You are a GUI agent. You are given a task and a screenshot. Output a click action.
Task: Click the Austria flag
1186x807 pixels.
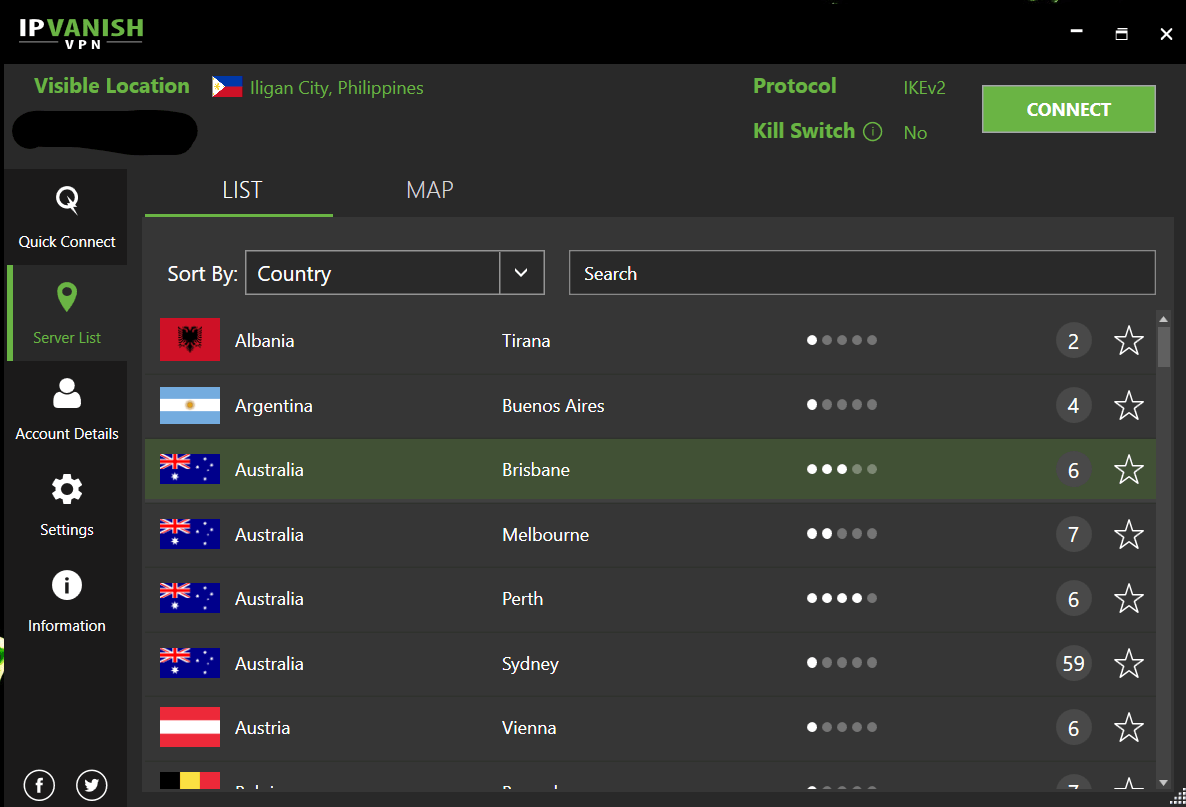tap(190, 727)
